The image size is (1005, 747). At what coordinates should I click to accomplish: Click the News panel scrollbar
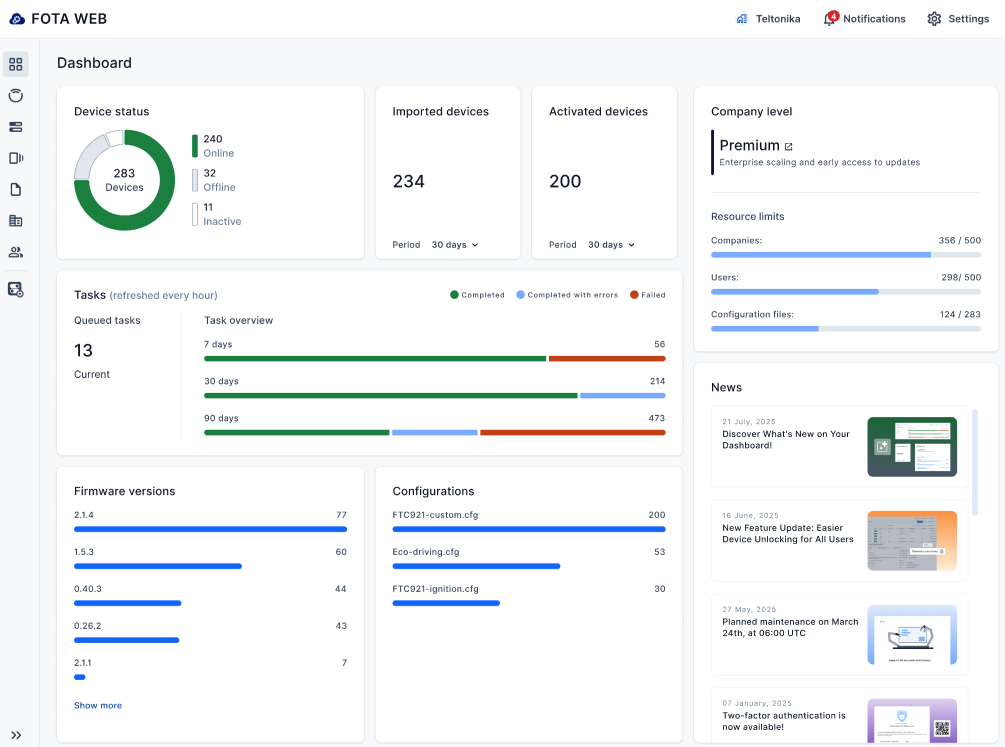(975, 460)
